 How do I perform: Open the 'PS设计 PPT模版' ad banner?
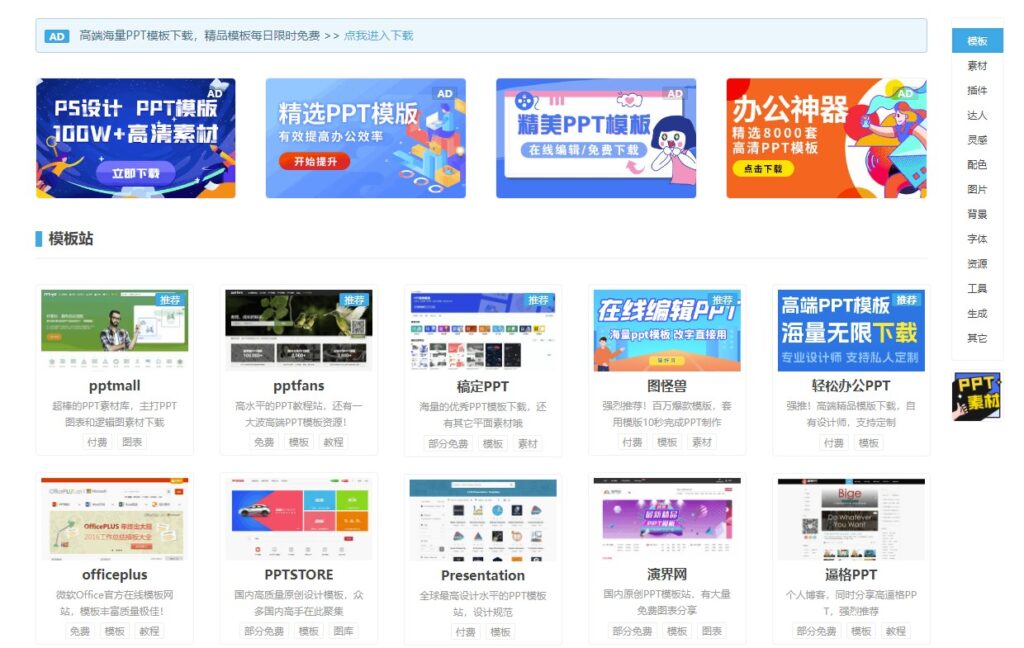(x=136, y=138)
